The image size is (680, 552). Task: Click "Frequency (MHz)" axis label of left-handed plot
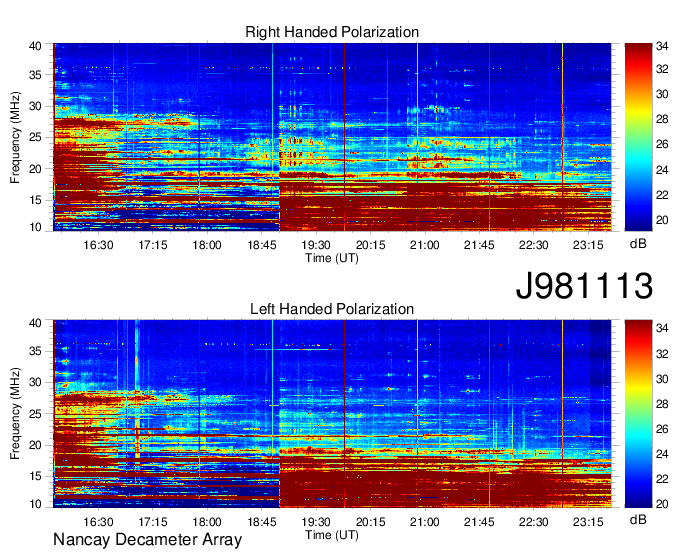pos(15,414)
